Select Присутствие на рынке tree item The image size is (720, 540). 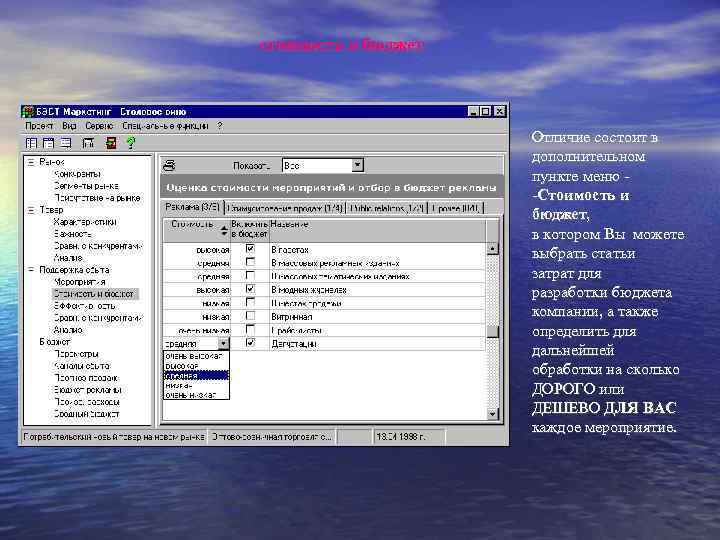pyautogui.click(x=97, y=198)
